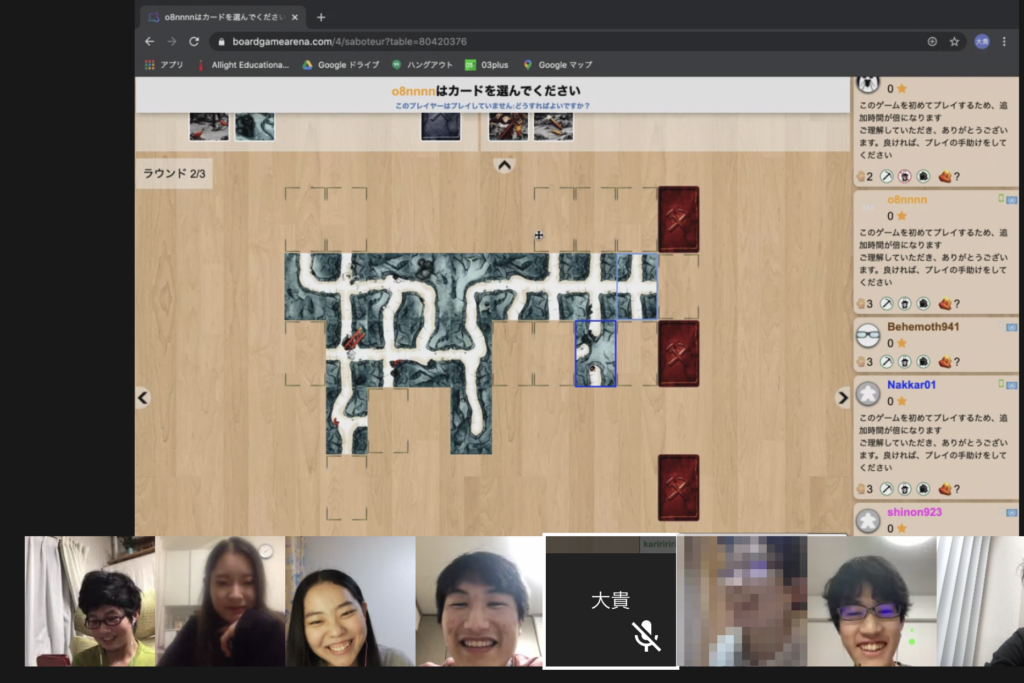The height and width of the screenshot is (683, 1024).
Task: Open the o8nnnn player name link
Action: point(907,200)
